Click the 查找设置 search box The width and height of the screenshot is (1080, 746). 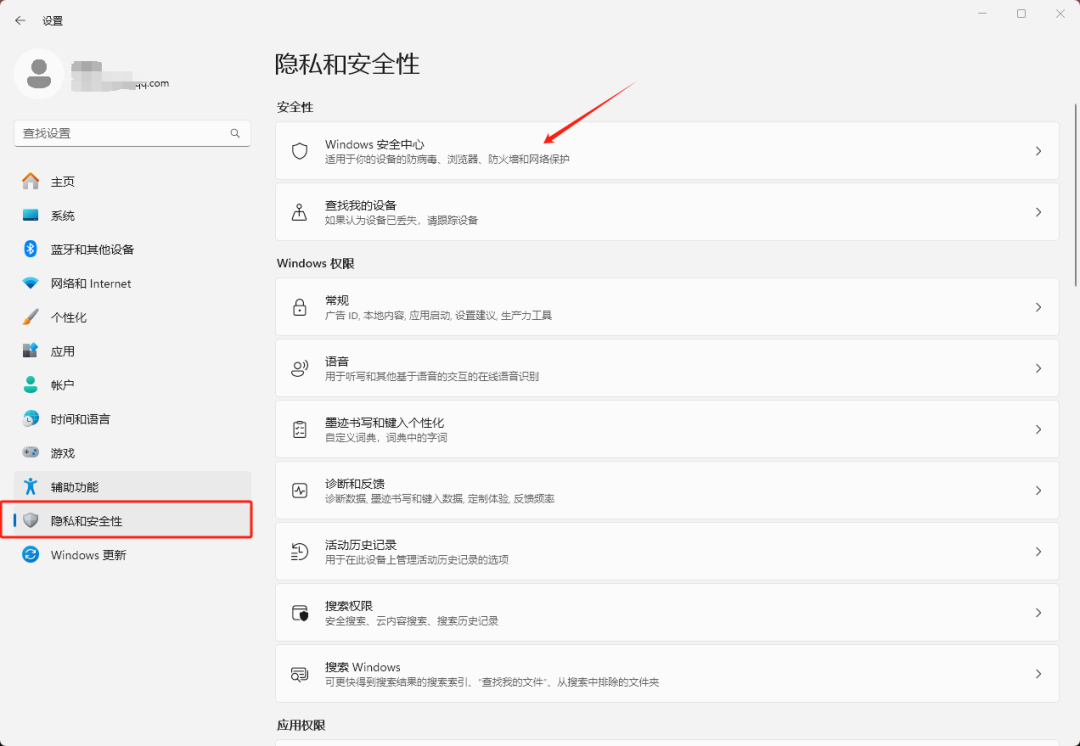pos(132,132)
